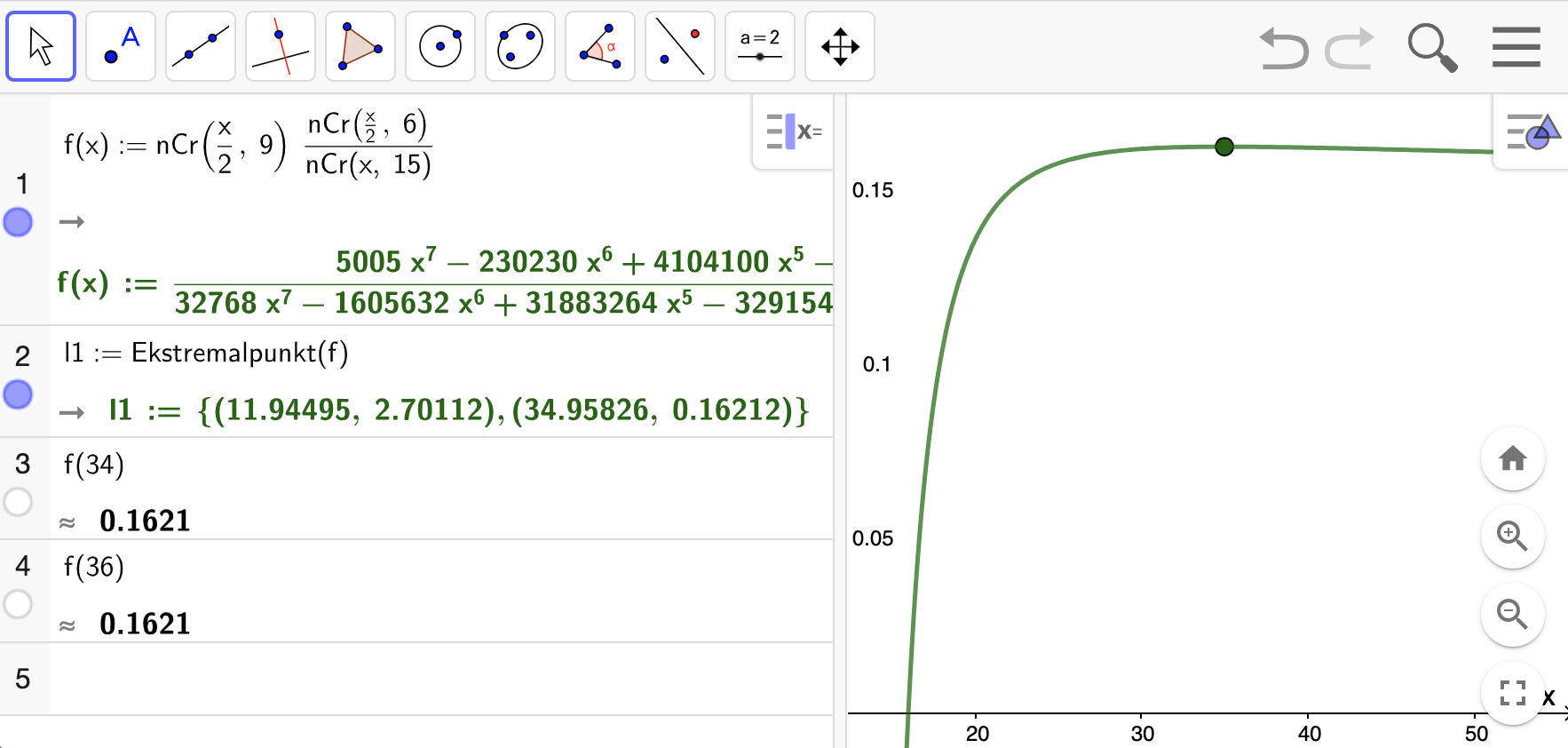Choose the Line through two points tool
Image resolution: width=1568 pixels, height=748 pixels.
click(201, 46)
